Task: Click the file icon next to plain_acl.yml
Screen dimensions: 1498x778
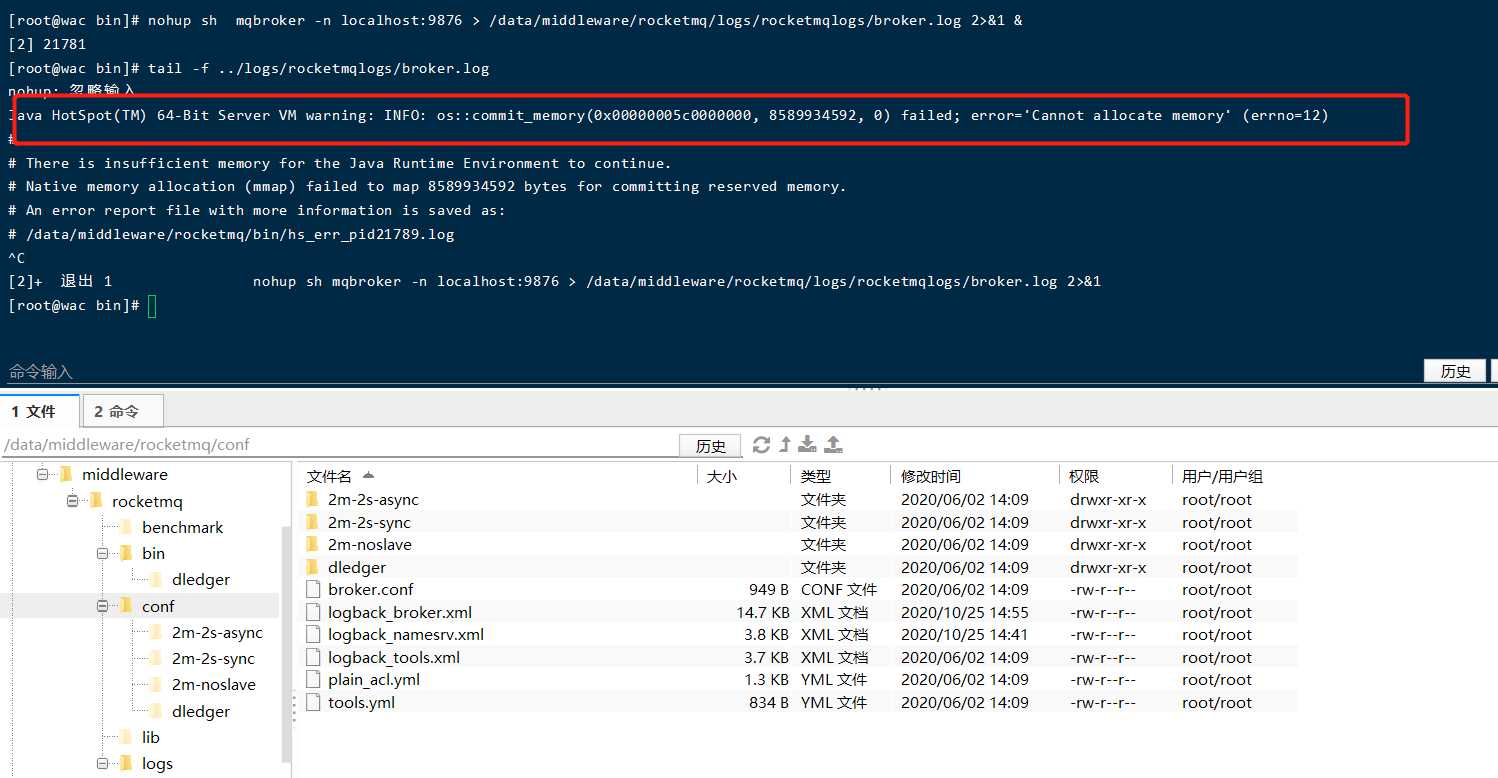Action: 312,679
